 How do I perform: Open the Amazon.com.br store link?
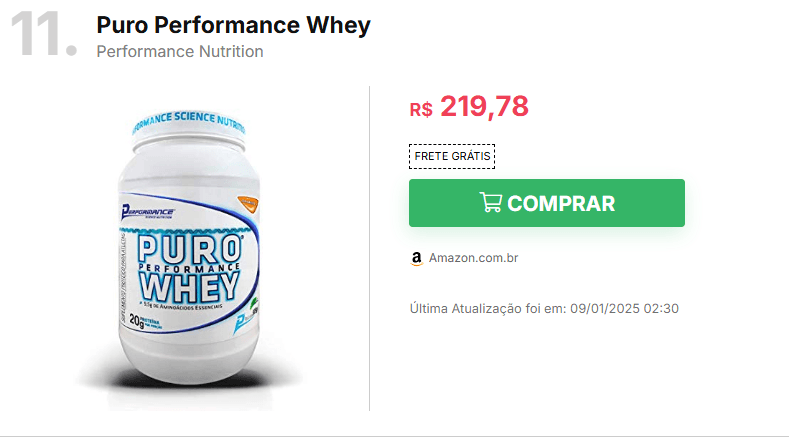(x=473, y=258)
